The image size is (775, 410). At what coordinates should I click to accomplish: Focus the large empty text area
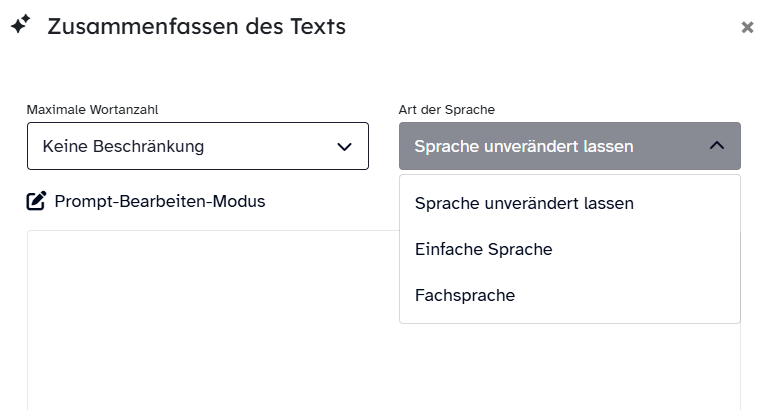point(212,320)
